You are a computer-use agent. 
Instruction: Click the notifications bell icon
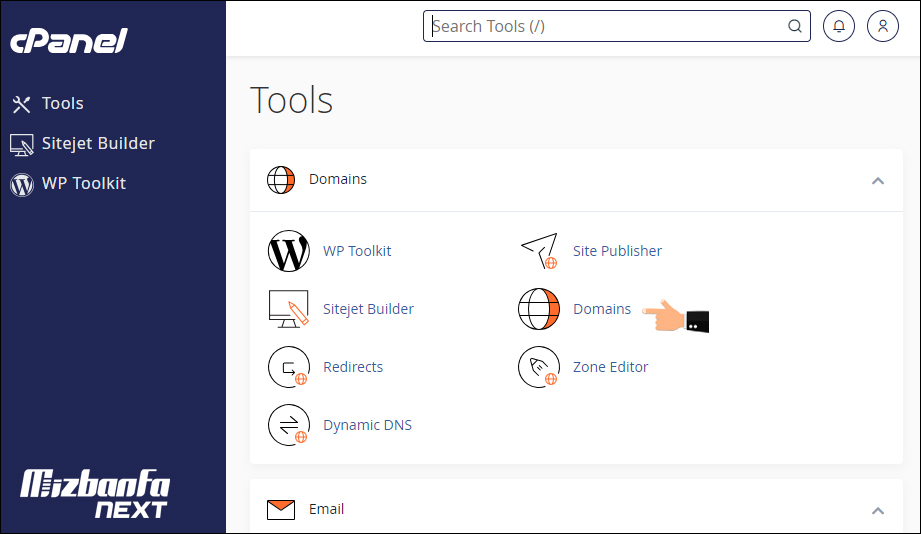839,26
